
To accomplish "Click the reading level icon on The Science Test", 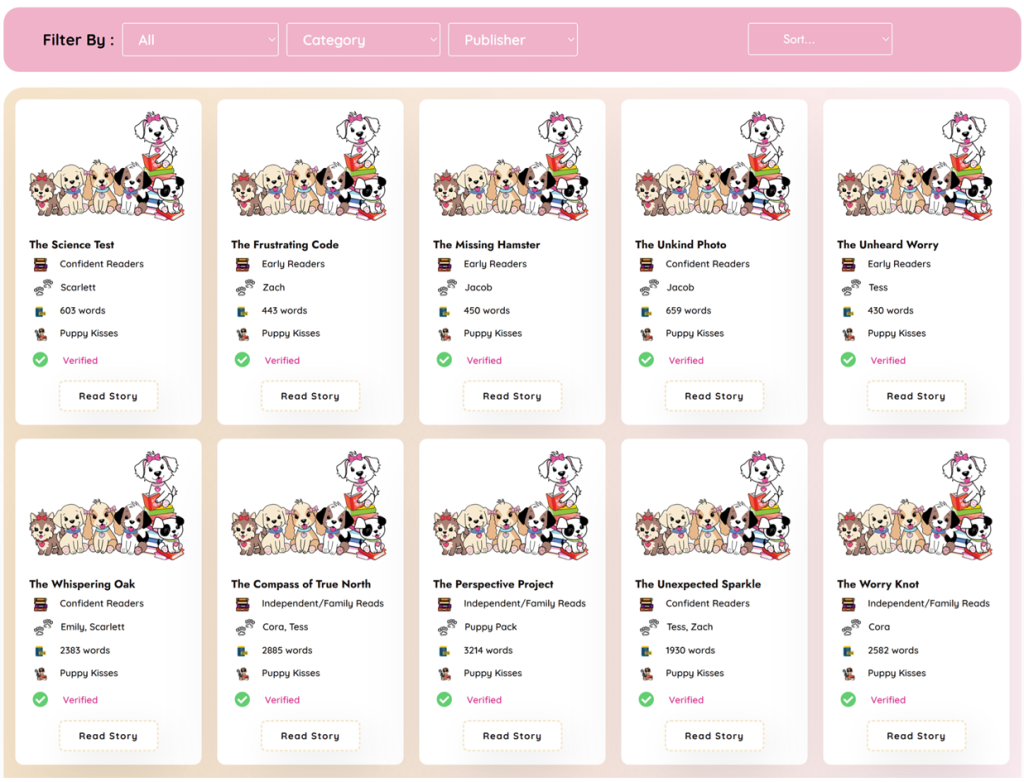I will click(41, 265).
